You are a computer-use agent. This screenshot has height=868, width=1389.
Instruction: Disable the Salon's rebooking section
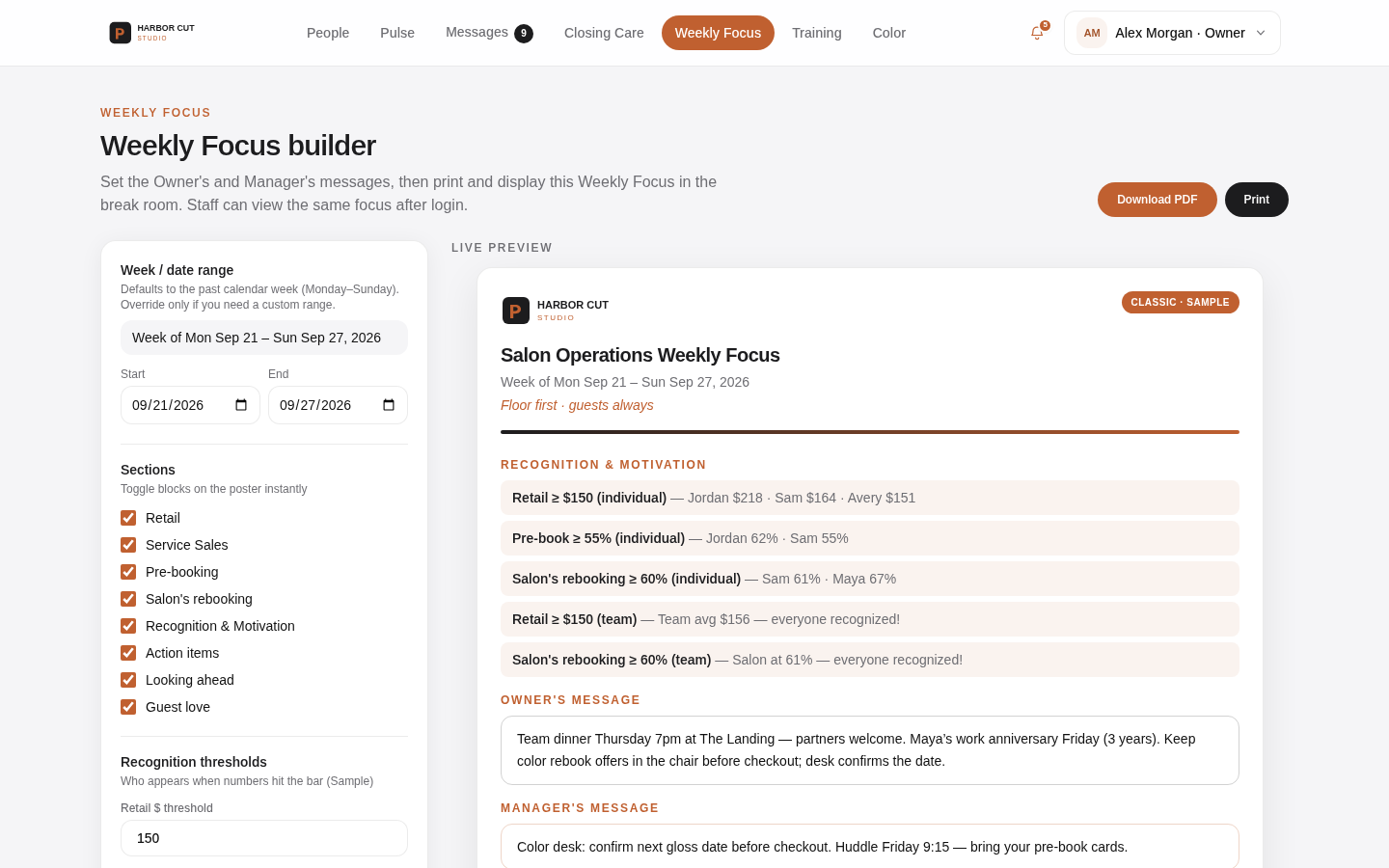click(128, 599)
